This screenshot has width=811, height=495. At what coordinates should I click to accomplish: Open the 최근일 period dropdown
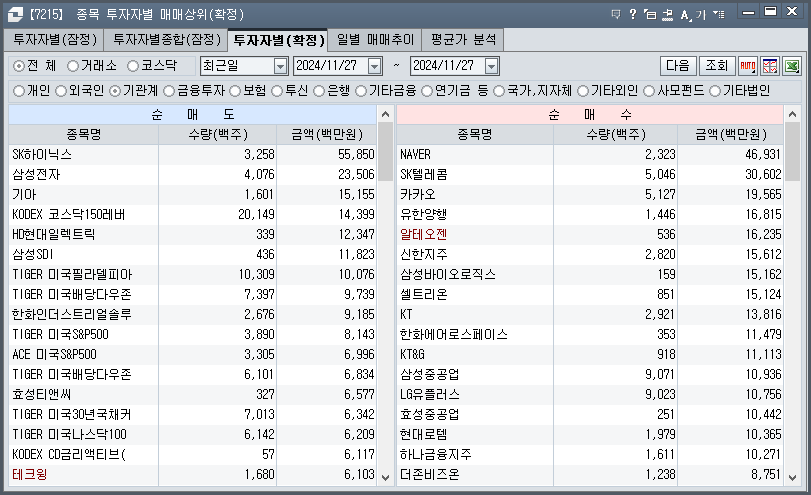tap(280, 66)
